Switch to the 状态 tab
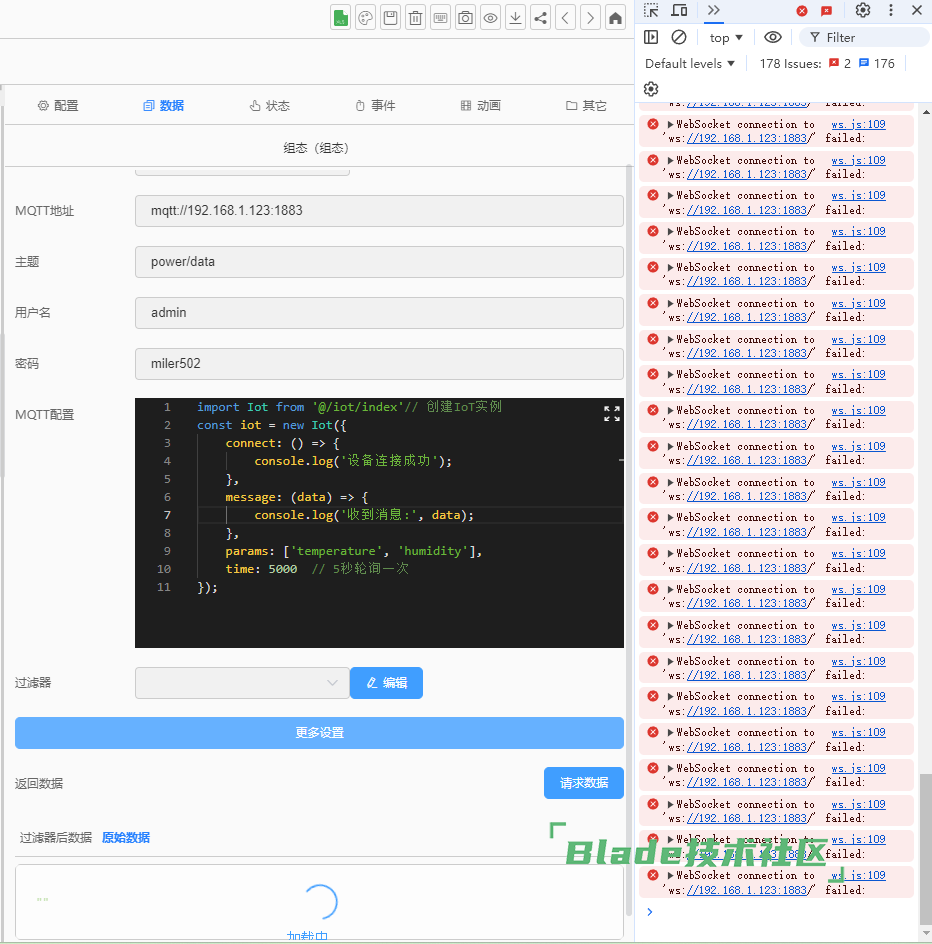The height and width of the screenshot is (944, 932). click(270, 106)
